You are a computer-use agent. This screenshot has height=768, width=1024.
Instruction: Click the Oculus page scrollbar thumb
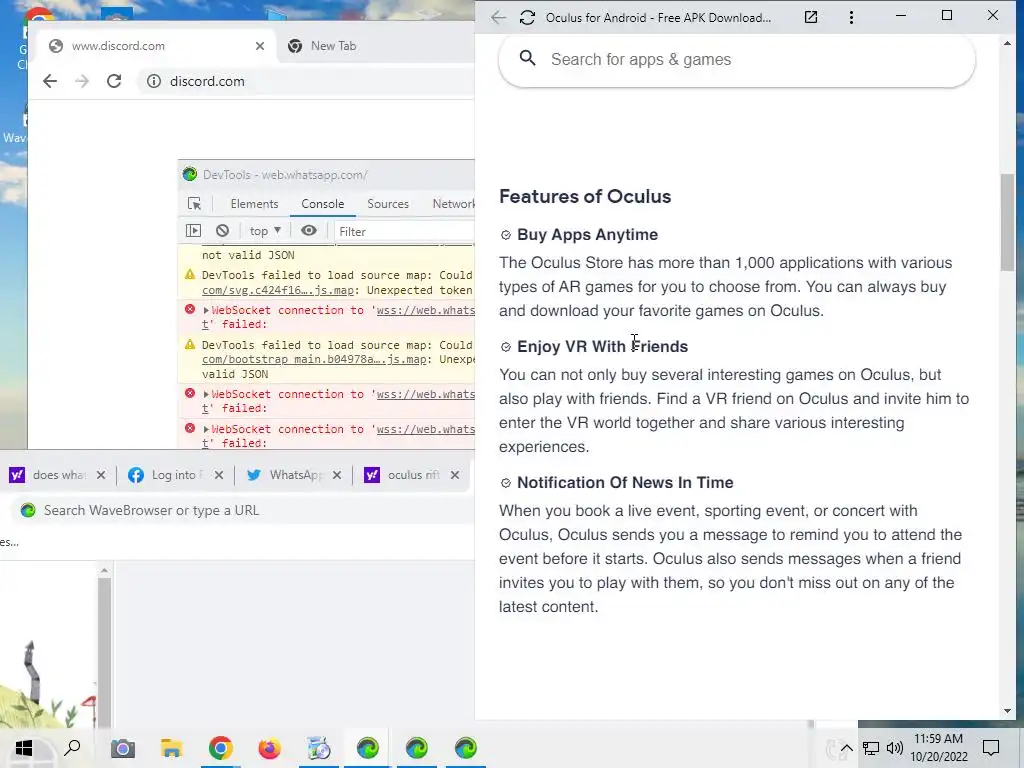point(1007,222)
